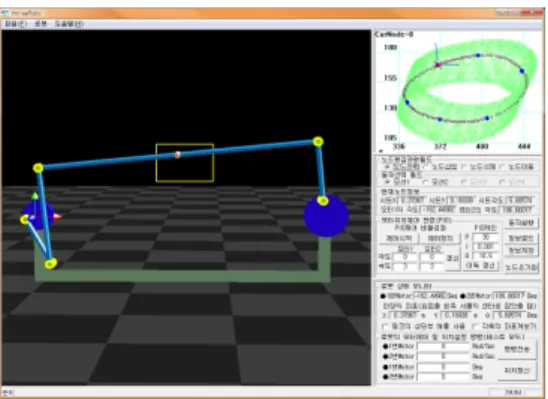Viewport: 548px width, 399px height.
Task: Open the Help (H) menu
Action: pyautogui.click(x=69, y=24)
